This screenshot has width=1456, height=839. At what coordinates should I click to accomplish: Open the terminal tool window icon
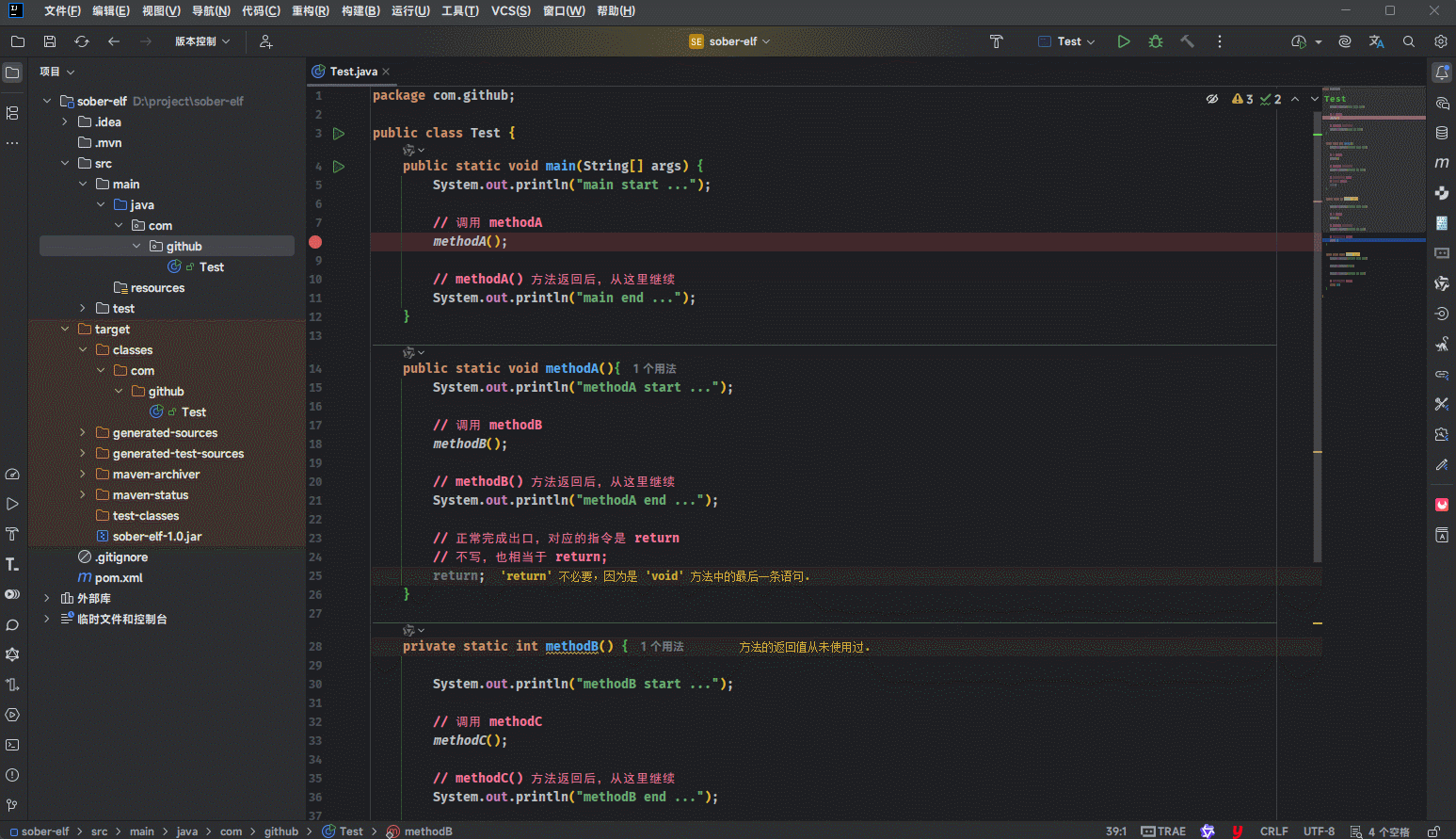12,745
